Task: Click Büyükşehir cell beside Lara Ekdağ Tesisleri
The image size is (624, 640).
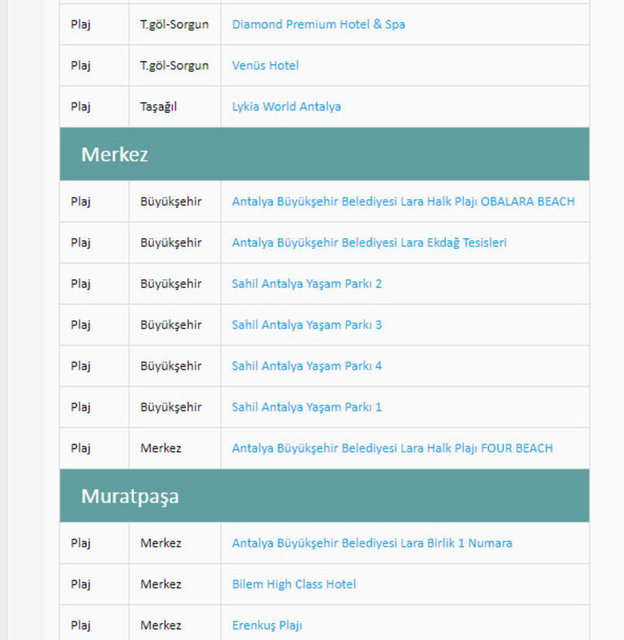Action: pos(170,242)
